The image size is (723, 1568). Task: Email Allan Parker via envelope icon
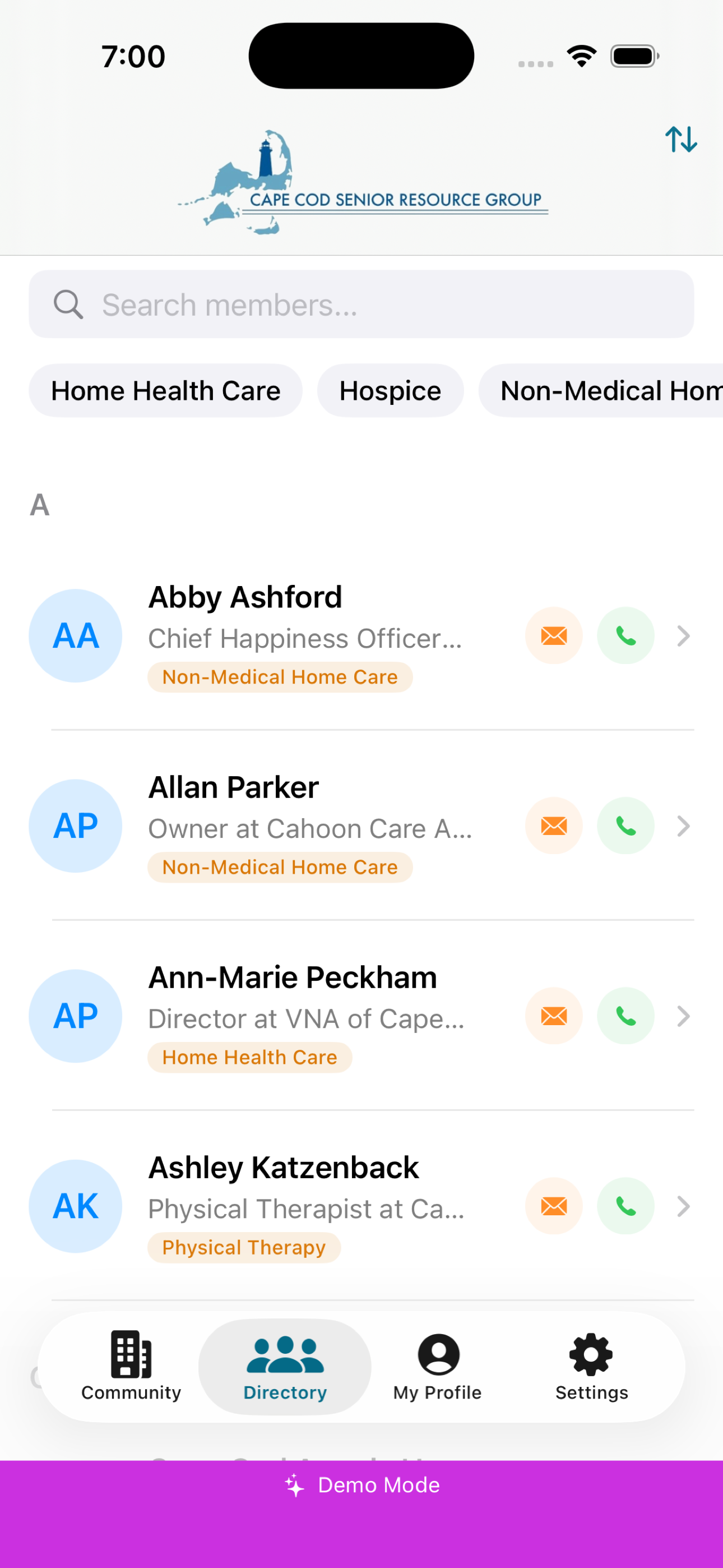click(553, 825)
